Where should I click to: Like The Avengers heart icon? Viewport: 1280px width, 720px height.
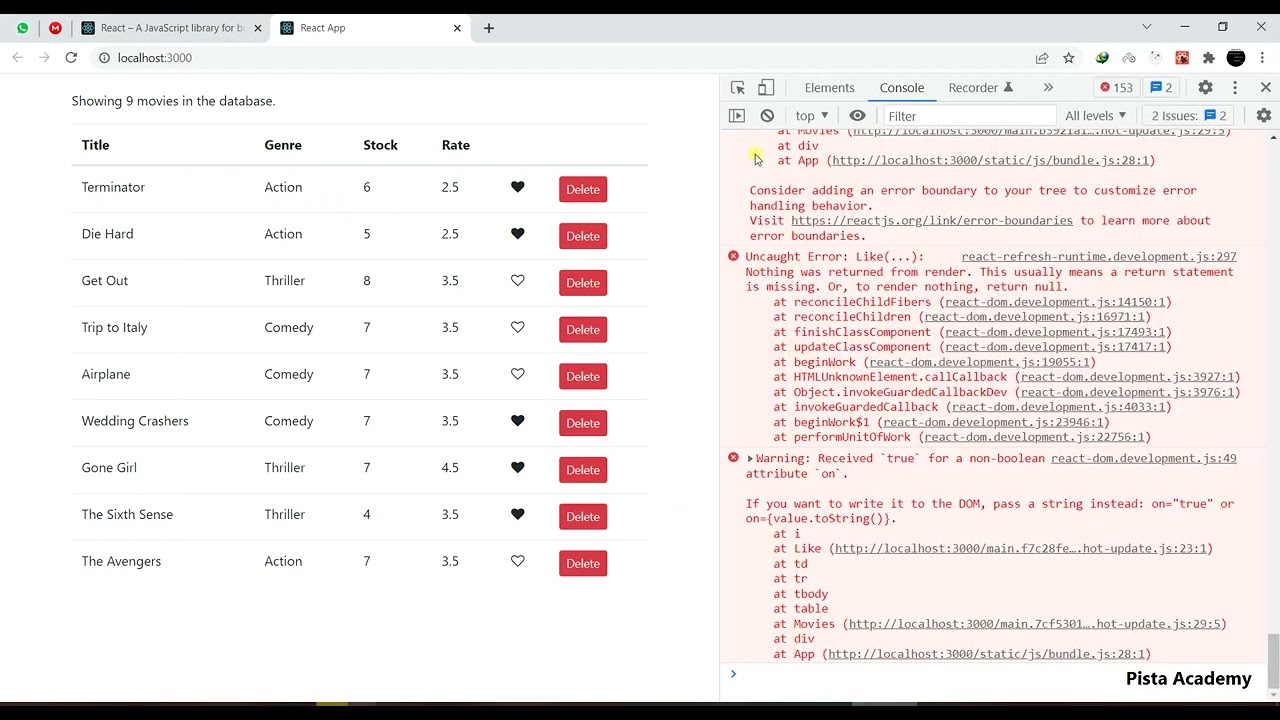coord(517,562)
